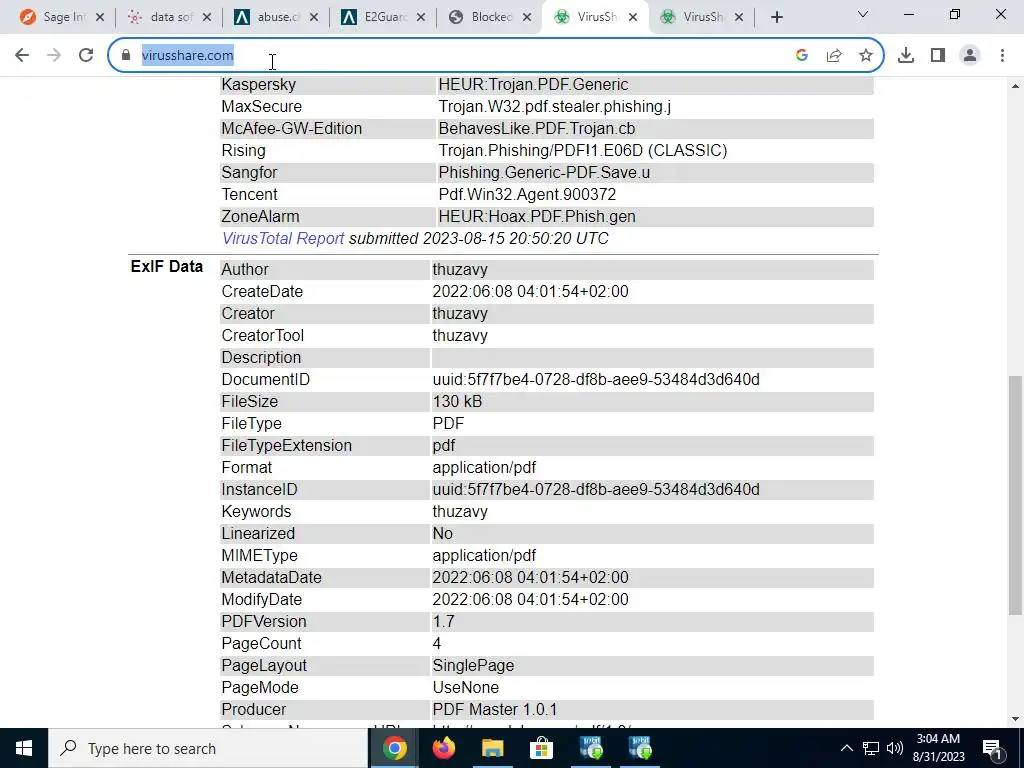The image size is (1024, 768).
Task: Open a new browser tab
Action: tap(776, 18)
